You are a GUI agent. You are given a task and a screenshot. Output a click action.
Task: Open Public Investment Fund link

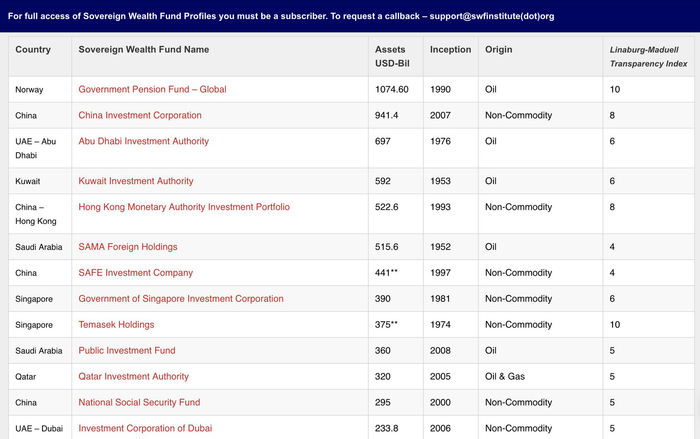coord(127,351)
